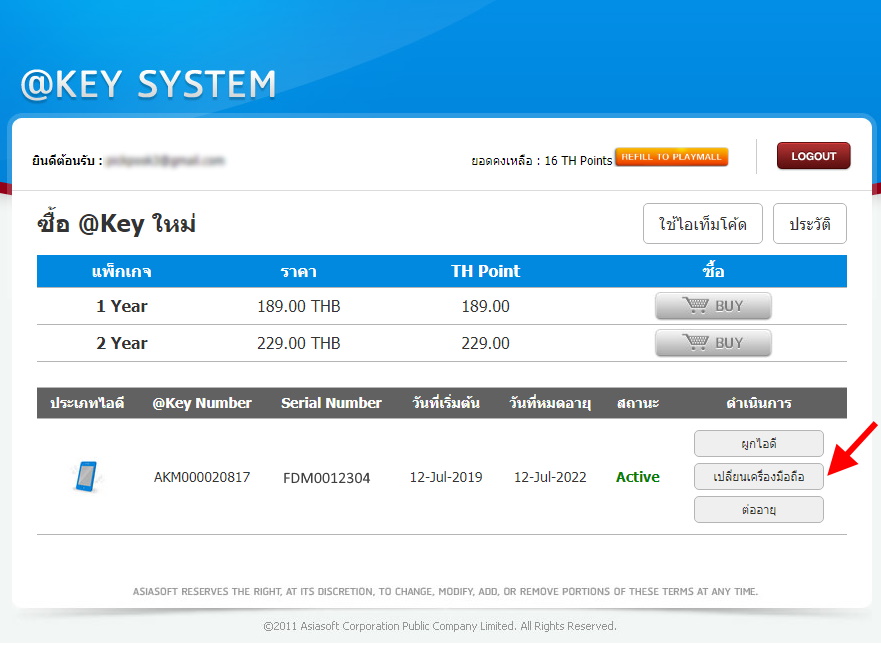This screenshot has width=881, height=649.
Task: Click the start date 12-Jul-2019
Action: 446,477
